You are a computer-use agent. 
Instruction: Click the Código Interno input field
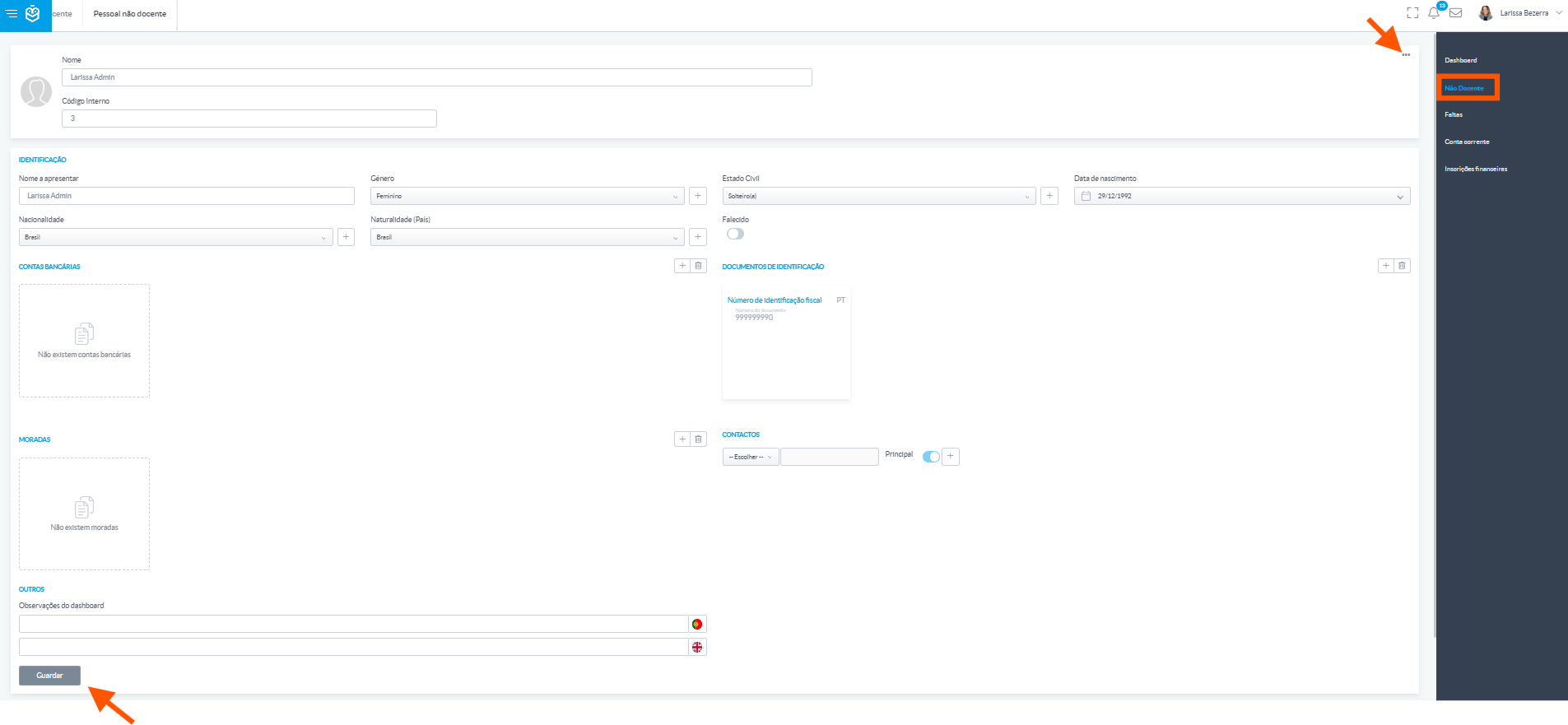tap(249, 119)
